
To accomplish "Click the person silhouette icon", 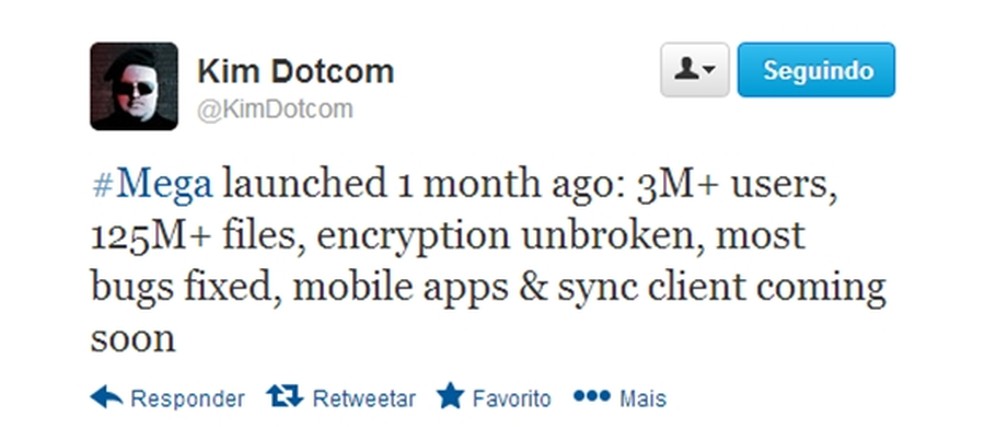I will pos(687,70).
